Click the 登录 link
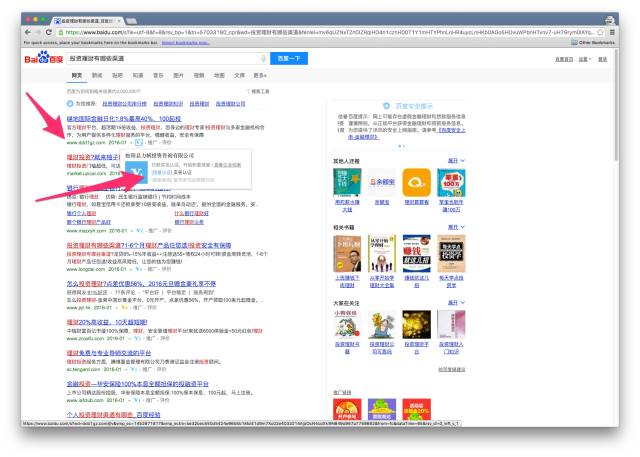 (602, 59)
